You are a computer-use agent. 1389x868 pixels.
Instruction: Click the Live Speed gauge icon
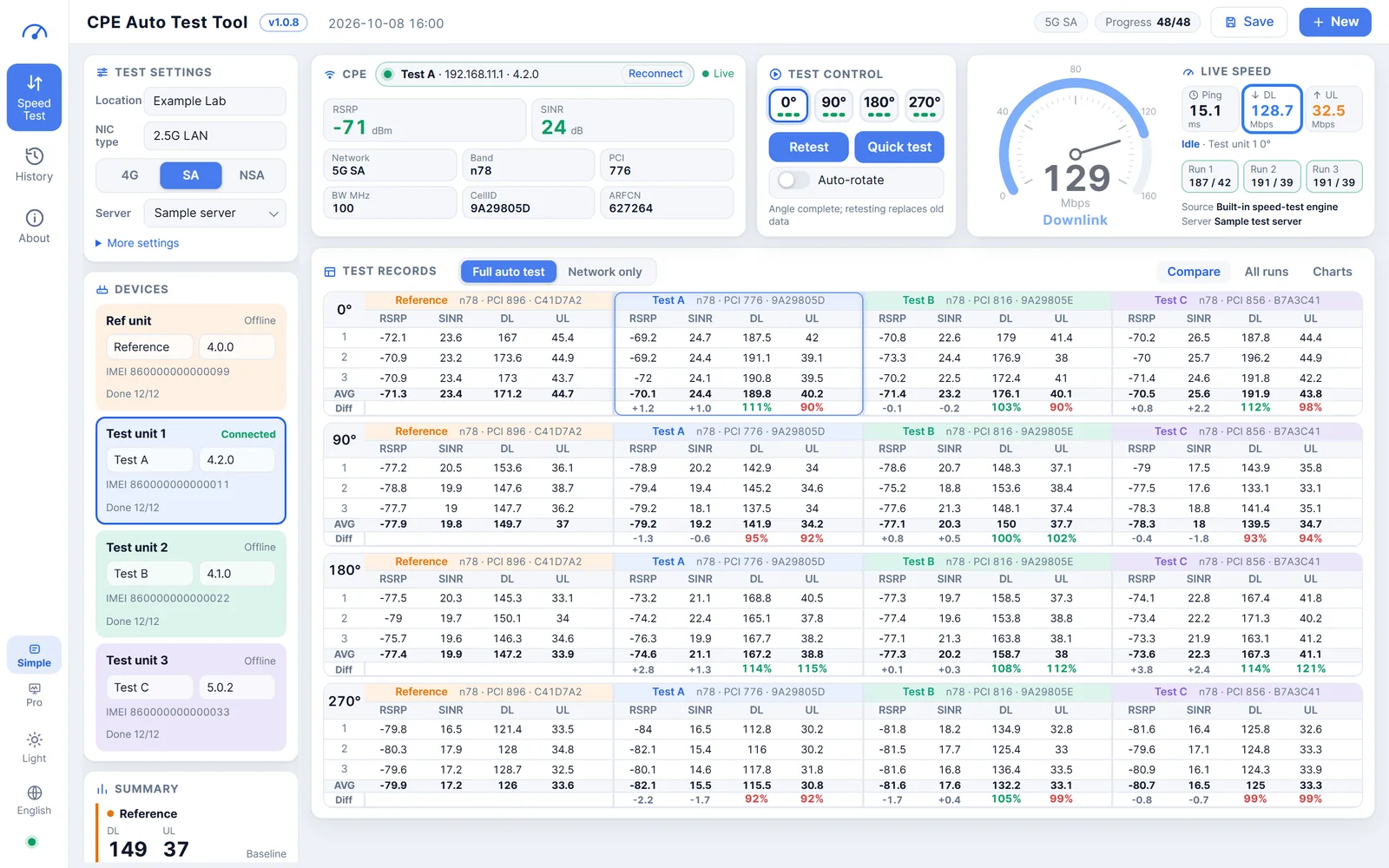pyautogui.click(x=1188, y=71)
